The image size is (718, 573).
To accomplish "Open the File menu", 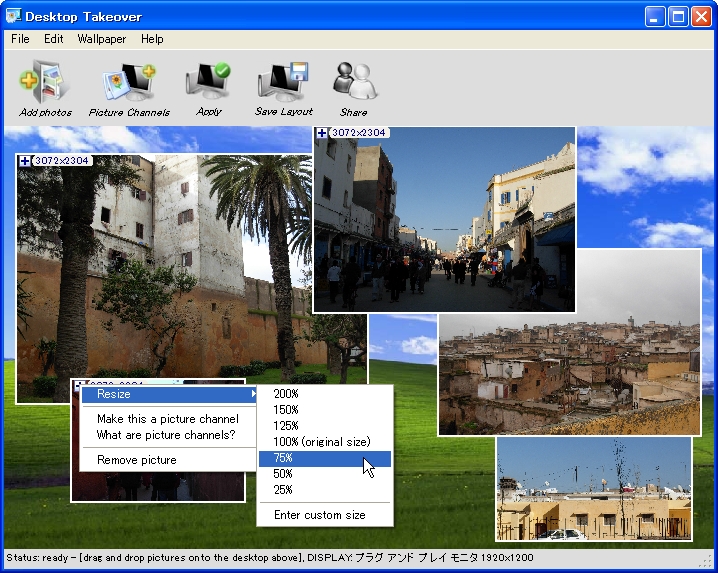I will coord(20,39).
